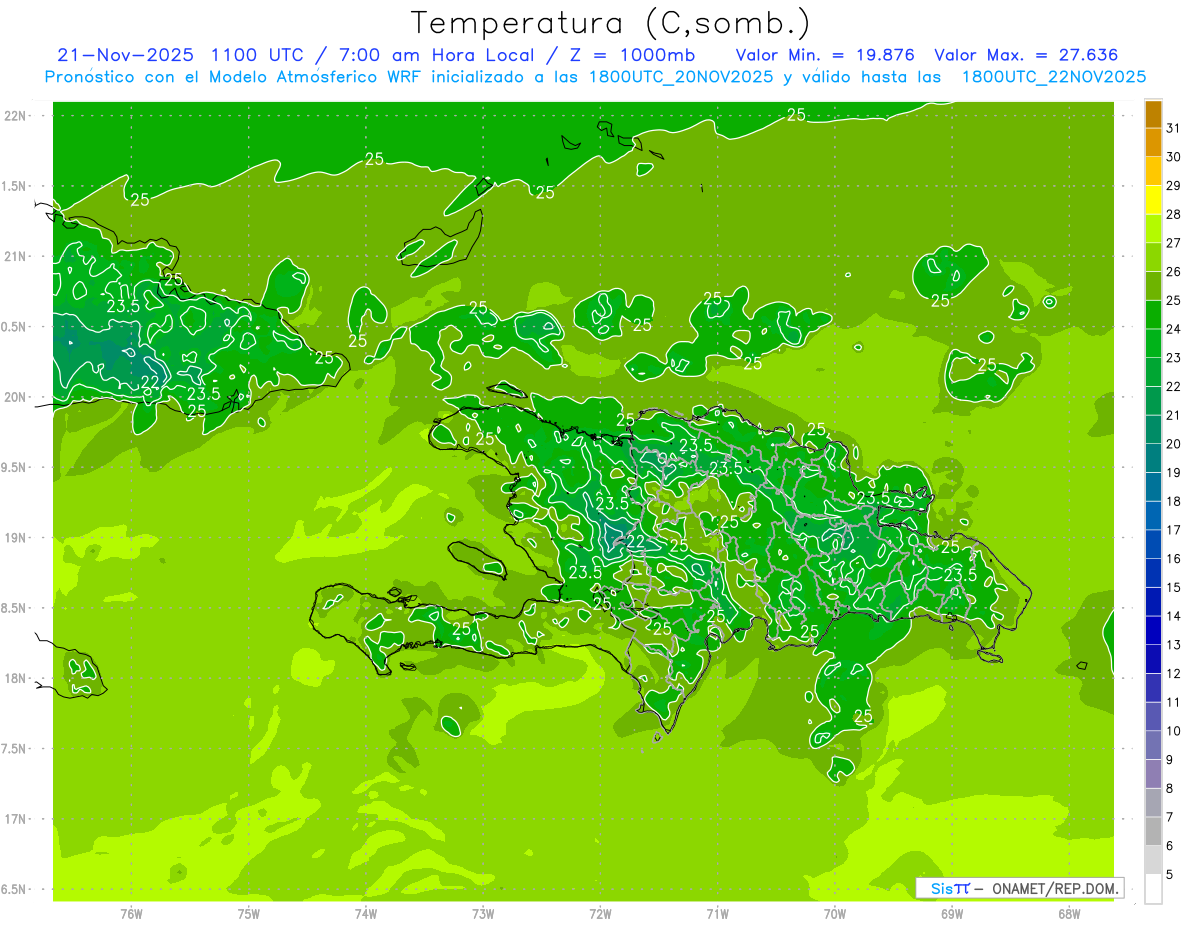Click the green color bar segment between 24 and 25
This screenshot has height=927, width=1200.
pyautogui.click(x=1153, y=315)
